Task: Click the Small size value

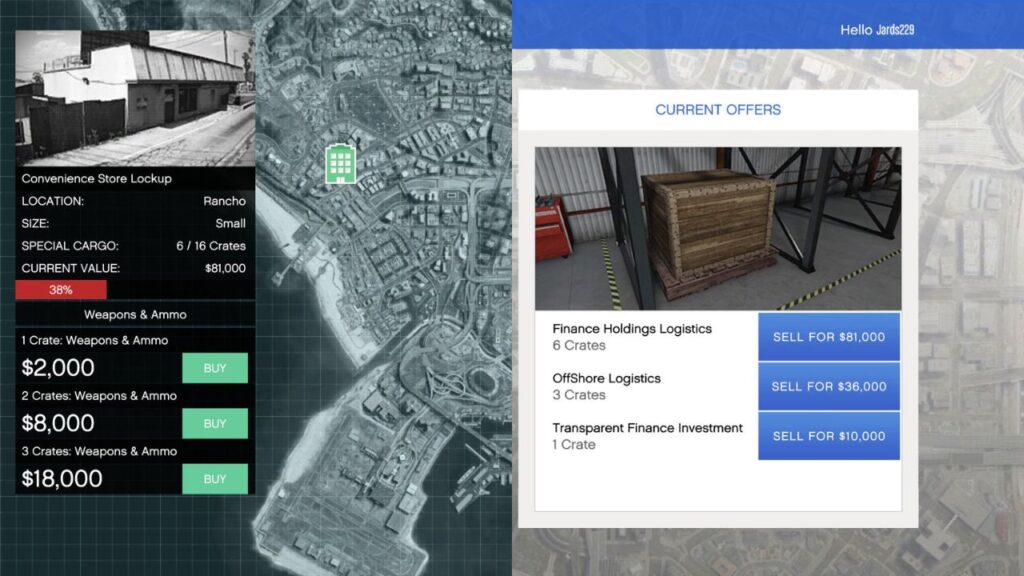Action: pos(231,223)
